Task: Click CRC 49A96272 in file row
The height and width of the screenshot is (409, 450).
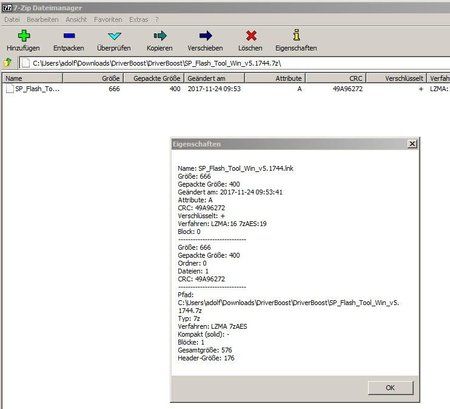Action: point(348,89)
